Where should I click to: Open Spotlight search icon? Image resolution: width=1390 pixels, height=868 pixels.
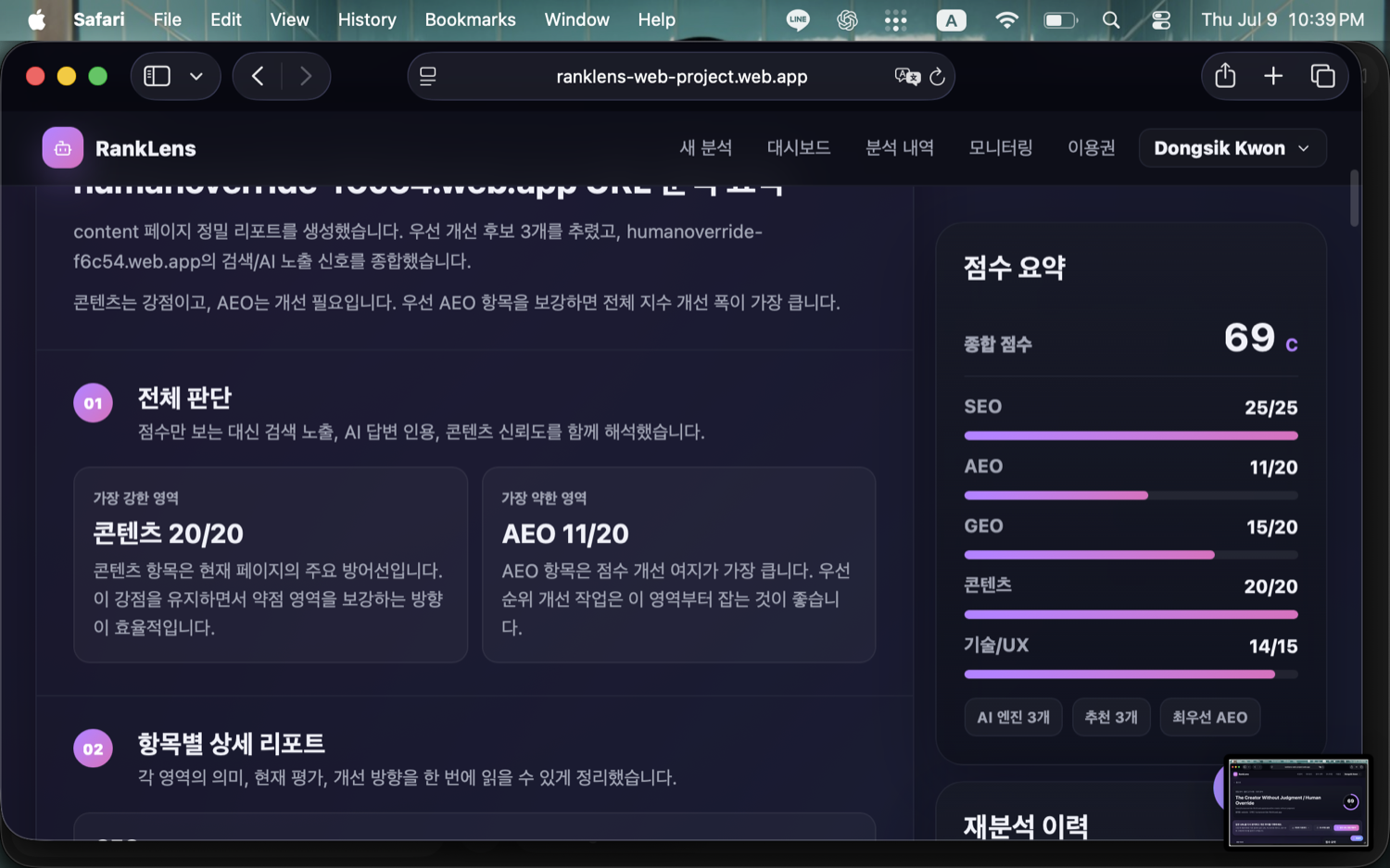pos(1111,19)
